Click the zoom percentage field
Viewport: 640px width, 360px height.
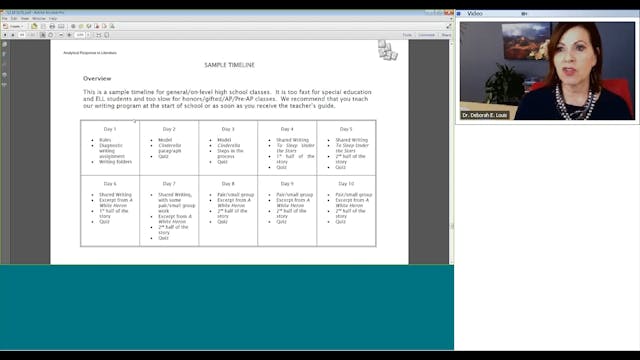click(80, 35)
